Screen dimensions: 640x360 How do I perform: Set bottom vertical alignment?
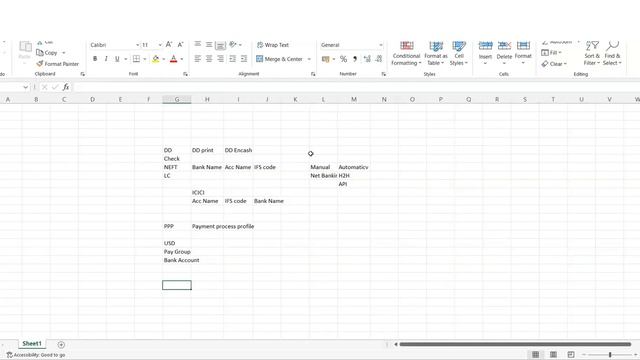(220, 44)
